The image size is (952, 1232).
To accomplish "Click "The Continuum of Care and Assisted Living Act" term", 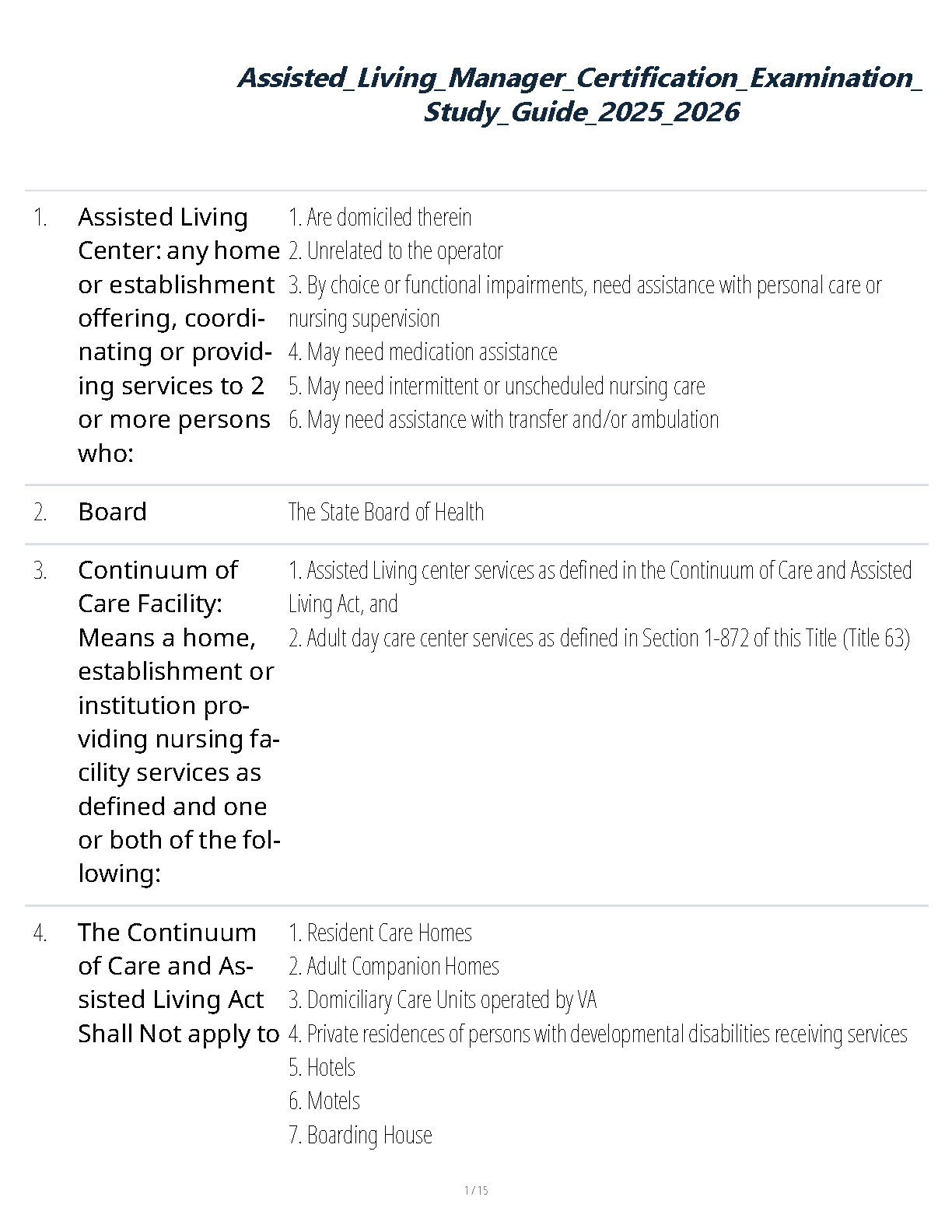I will (x=178, y=982).
